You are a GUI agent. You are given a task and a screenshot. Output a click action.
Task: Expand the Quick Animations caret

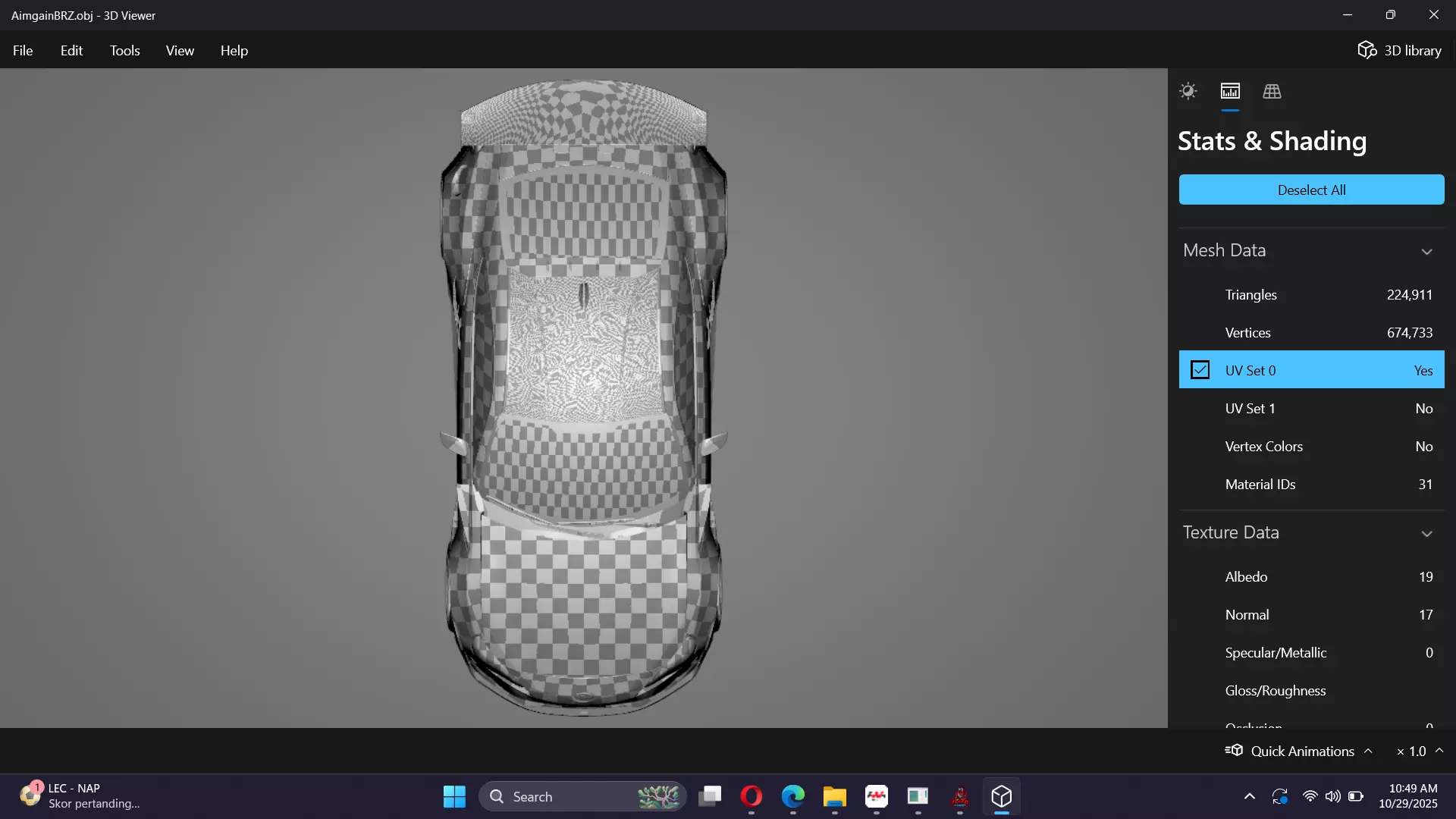point(1368,751)
